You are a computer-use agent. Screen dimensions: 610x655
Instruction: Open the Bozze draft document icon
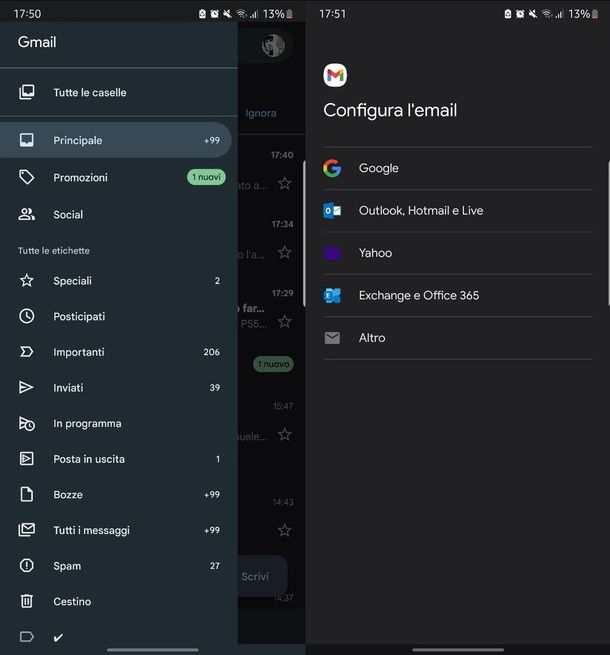click(27, 494)
